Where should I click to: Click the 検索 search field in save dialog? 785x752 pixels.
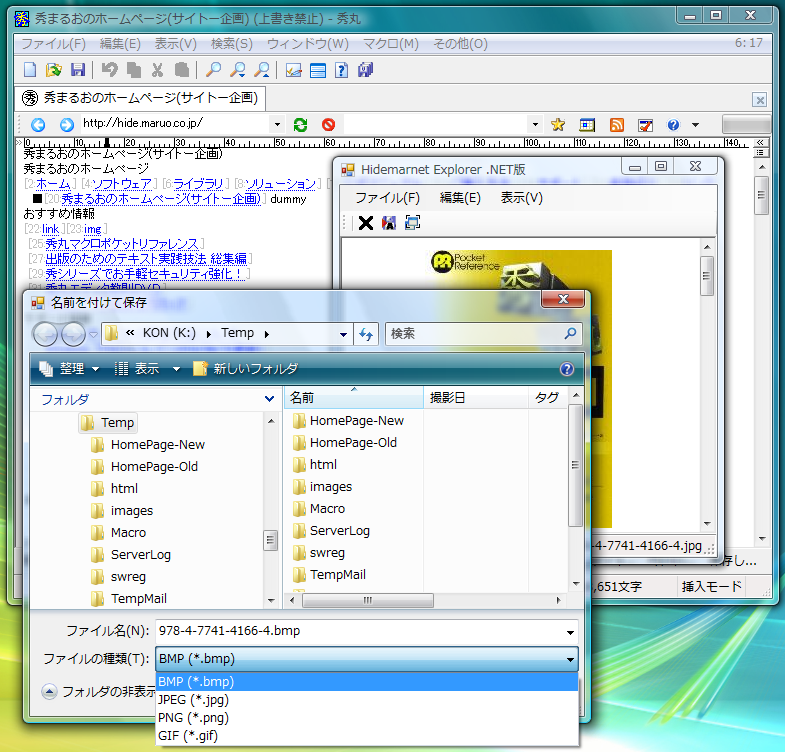[x=484, y=333]
